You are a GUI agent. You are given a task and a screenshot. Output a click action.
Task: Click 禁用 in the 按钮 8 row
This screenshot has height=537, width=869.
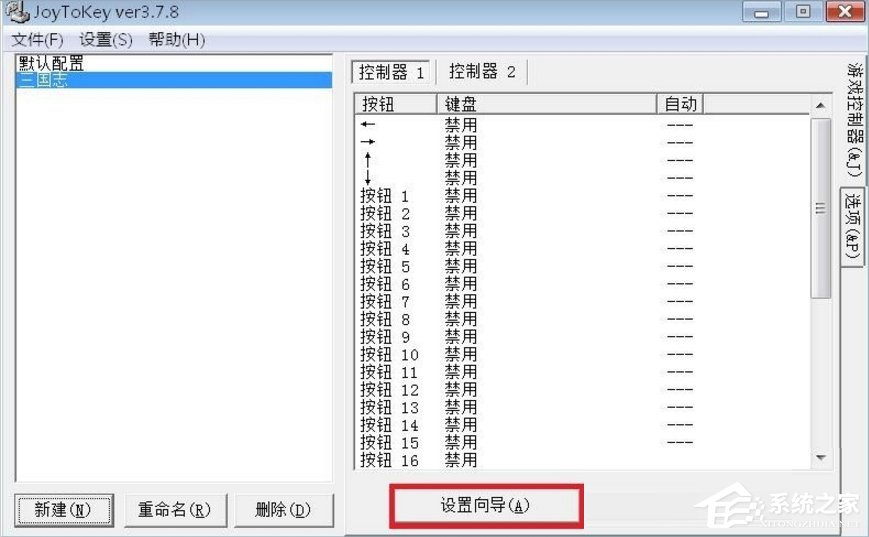(461, 320)
